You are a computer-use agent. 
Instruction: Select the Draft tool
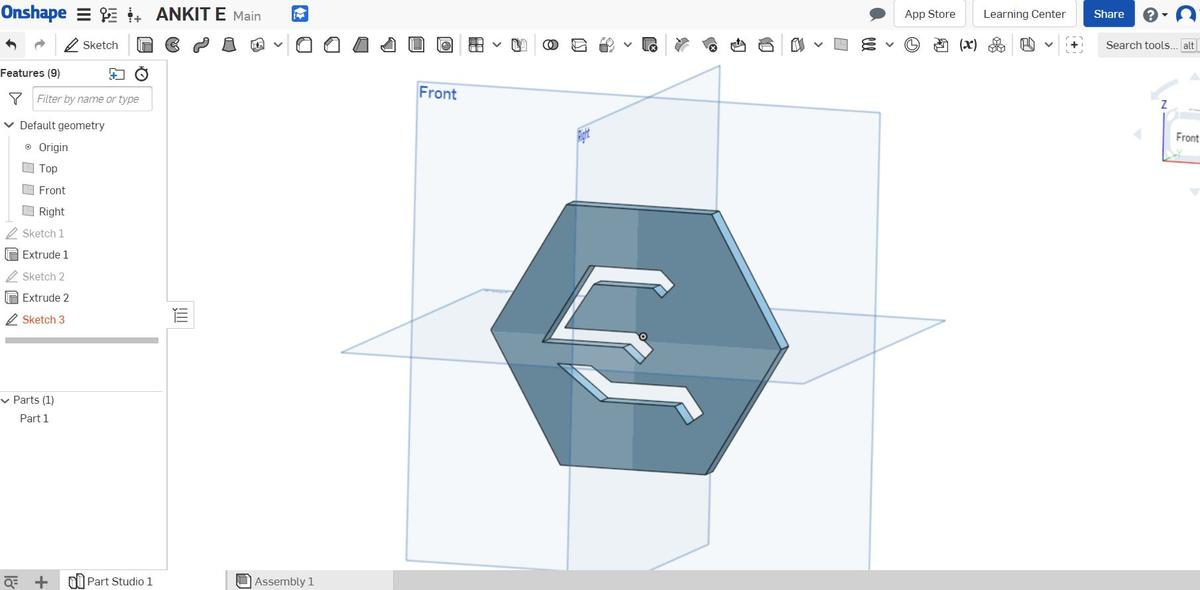361,45
